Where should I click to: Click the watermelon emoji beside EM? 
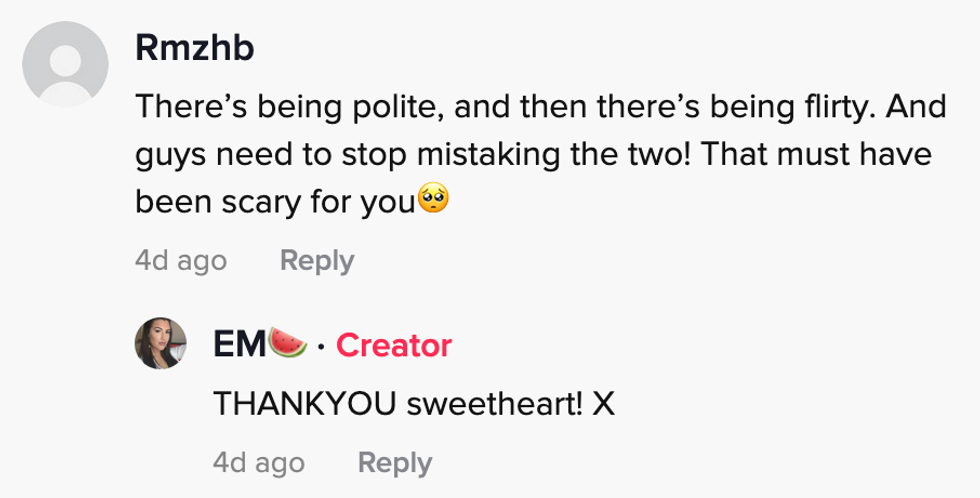click(287, 344)
